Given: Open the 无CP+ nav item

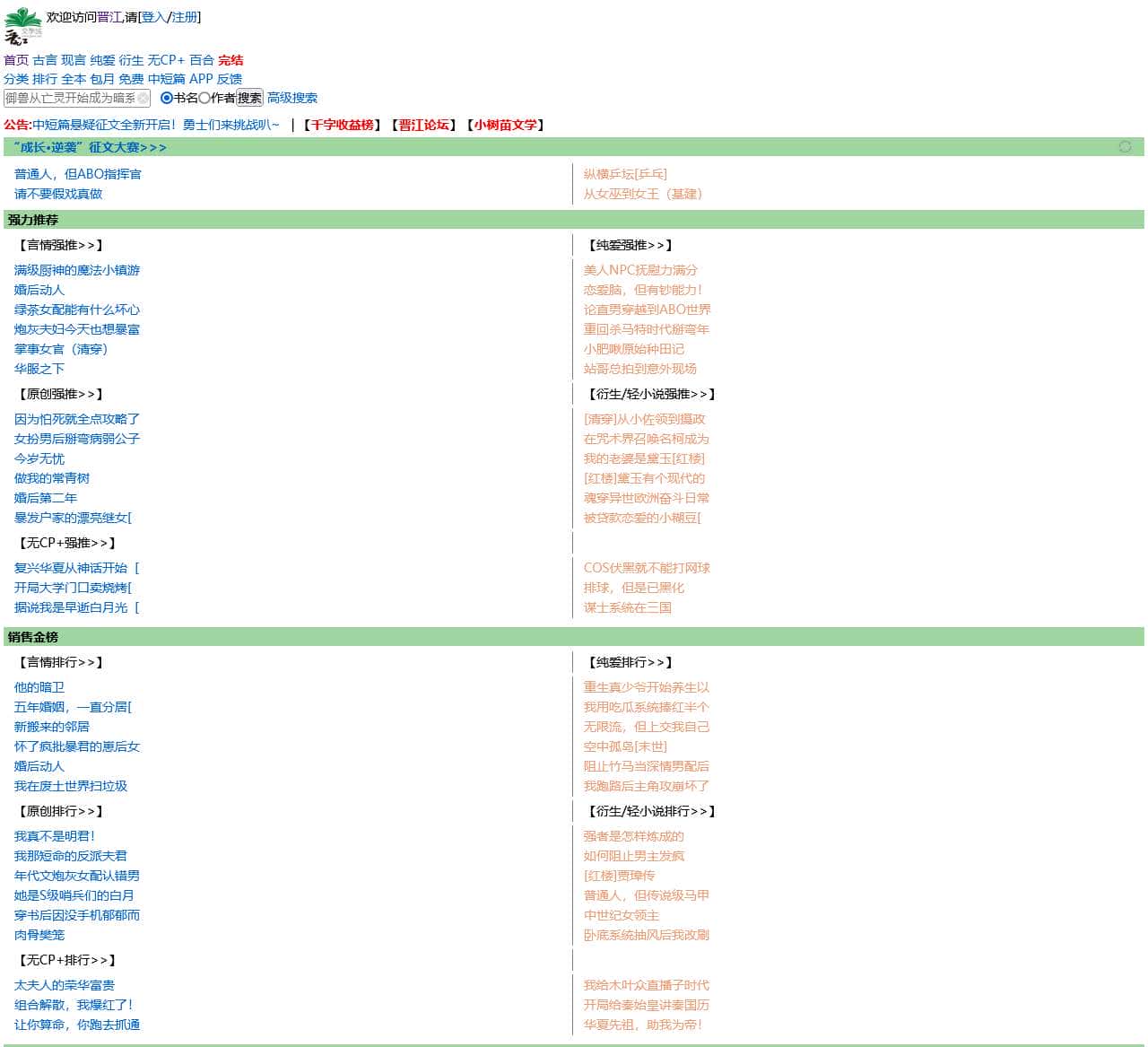Looking at the screenshot, I should pyautogui.click(x=166, y=60).
